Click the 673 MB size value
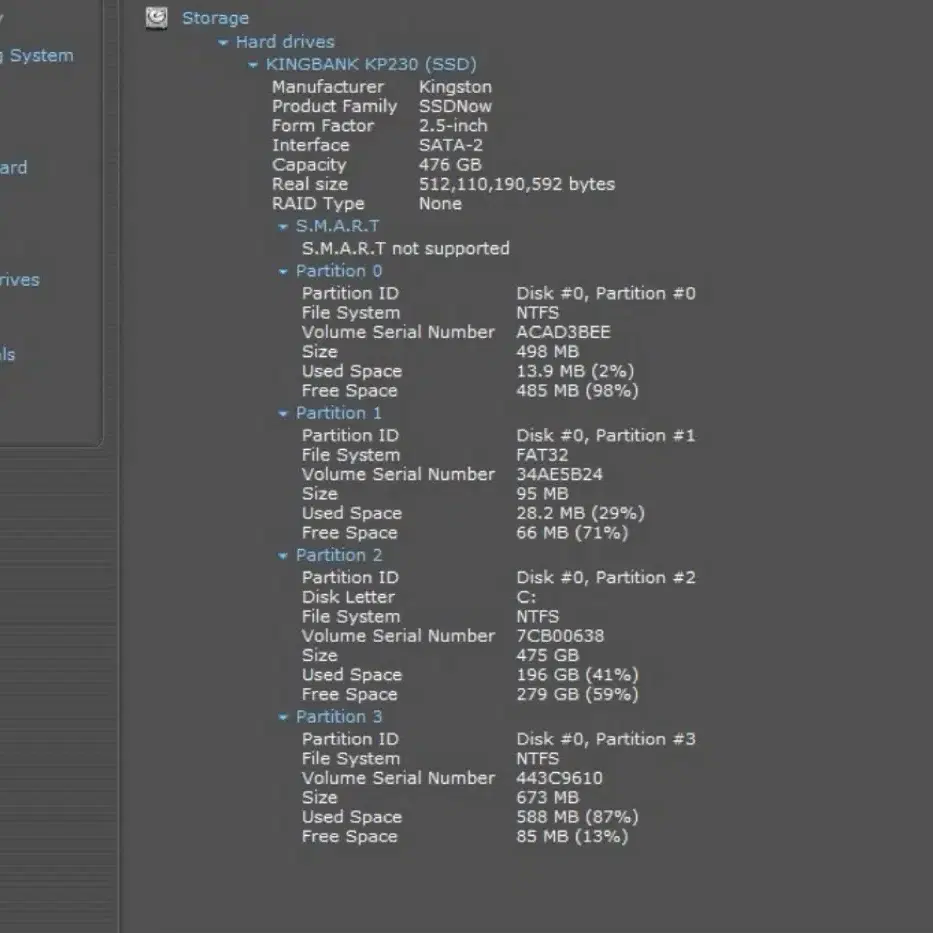 click(547, 798)
